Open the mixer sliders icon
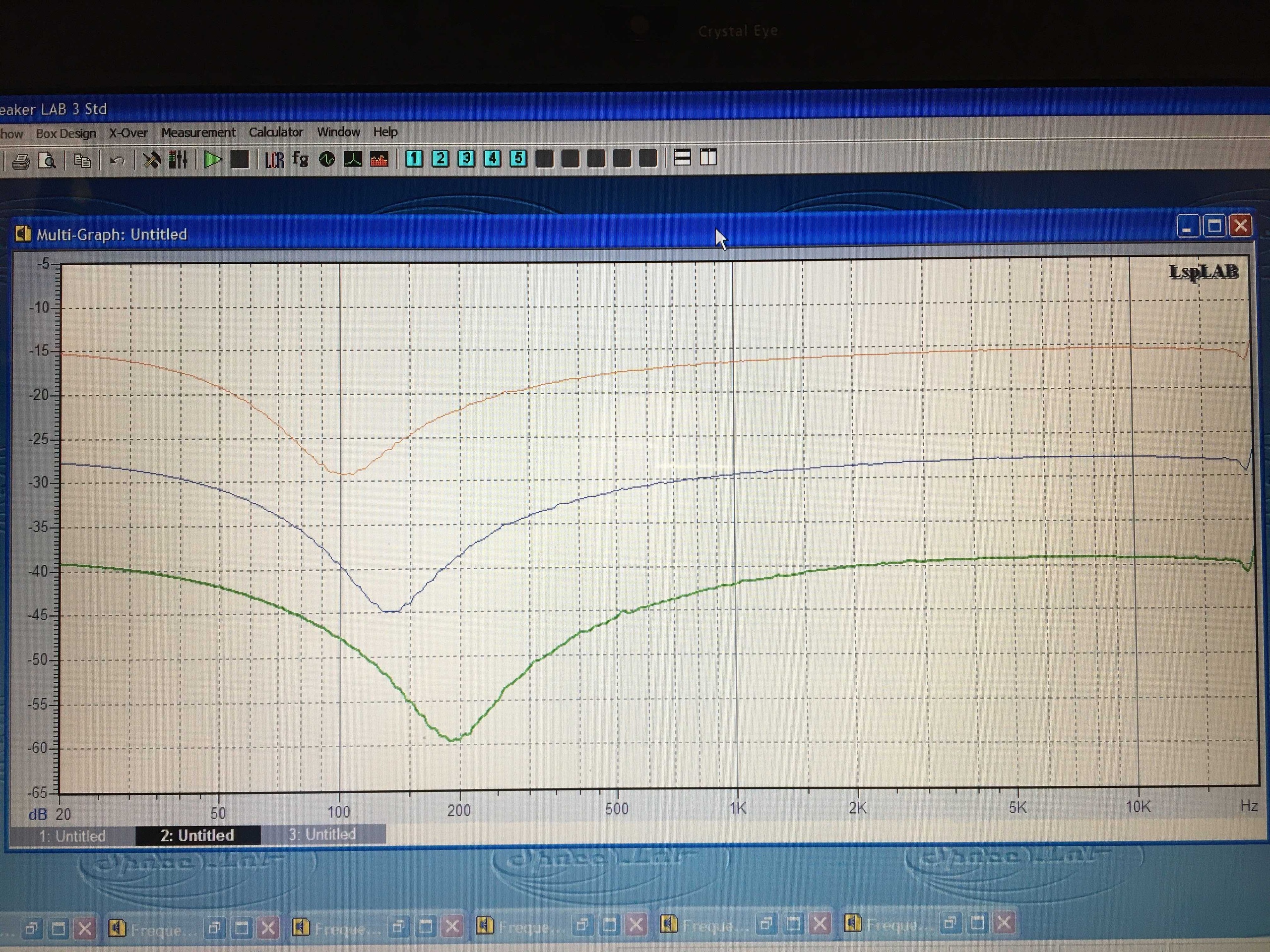Screen dimensions: 1270x952 (x=178, y=160)
